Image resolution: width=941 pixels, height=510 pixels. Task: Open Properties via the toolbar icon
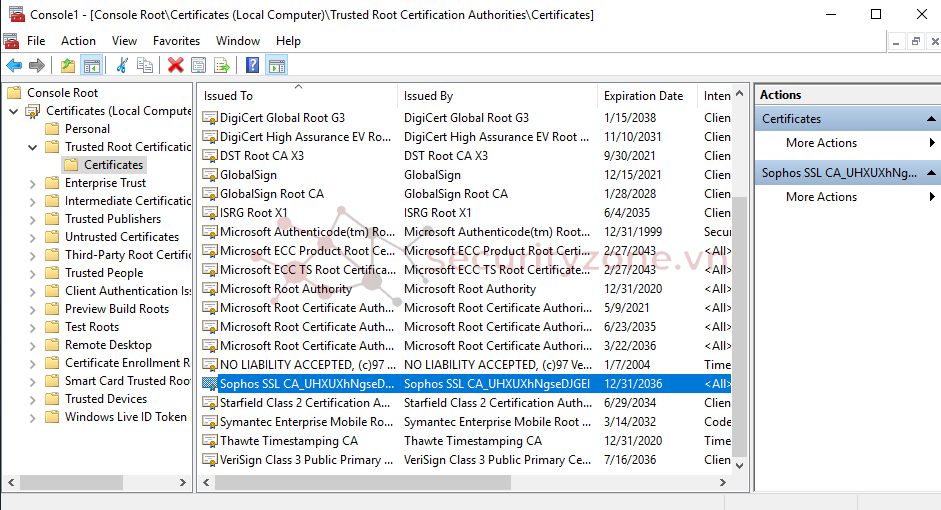(199, 65)
